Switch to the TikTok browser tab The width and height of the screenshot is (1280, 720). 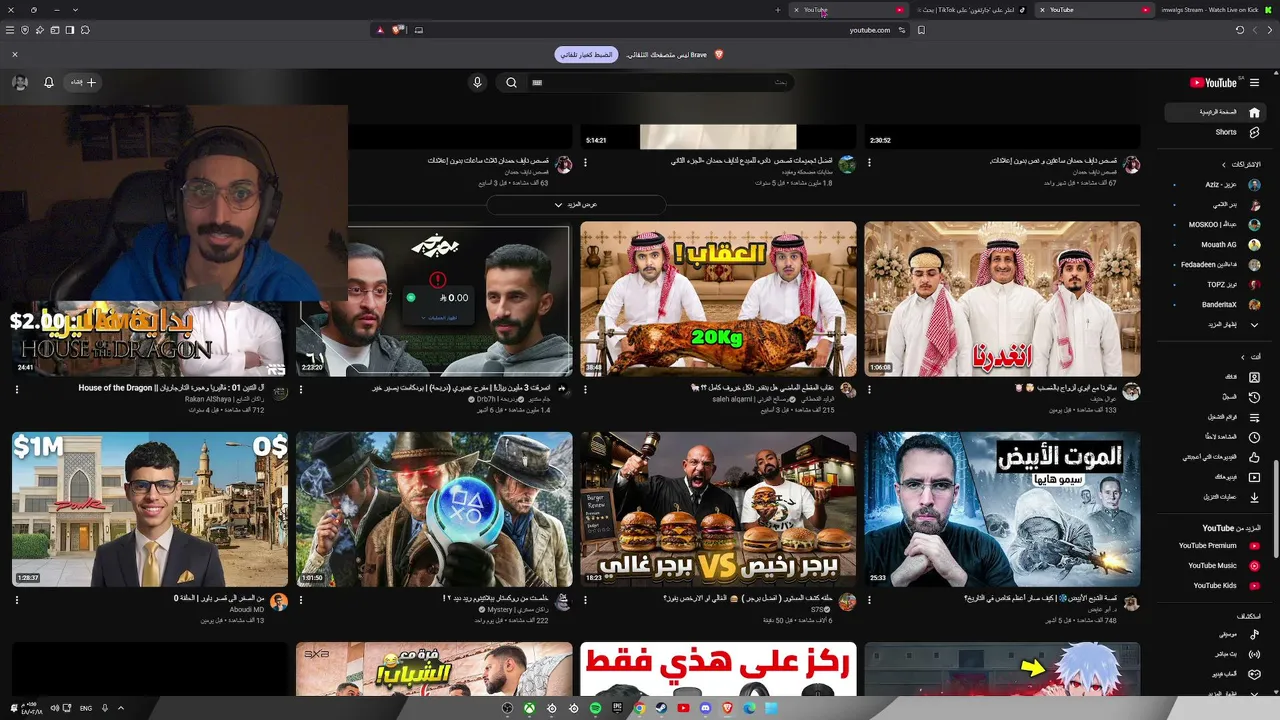click(x=970, y=10)
